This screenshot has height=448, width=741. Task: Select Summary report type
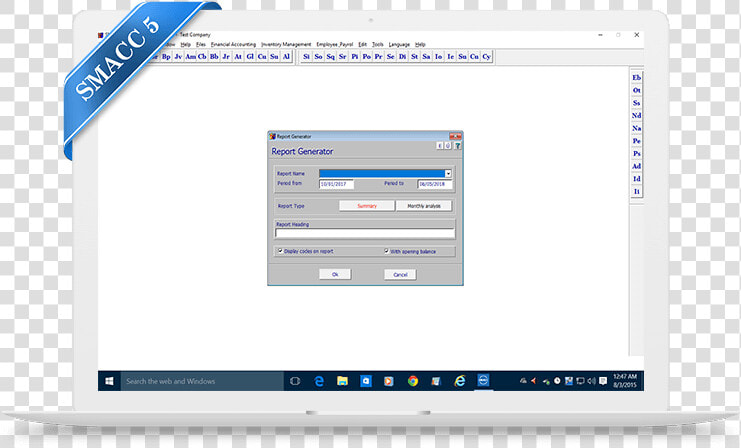[367, 206]
